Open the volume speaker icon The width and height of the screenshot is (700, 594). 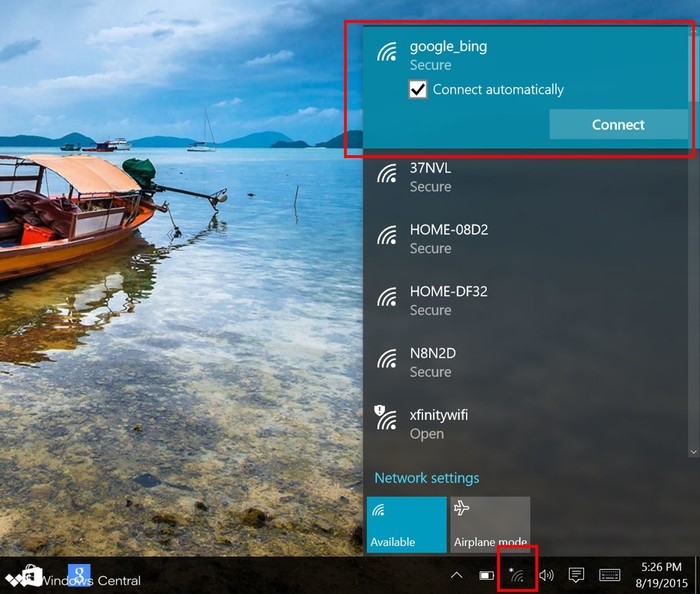[546, 575]
